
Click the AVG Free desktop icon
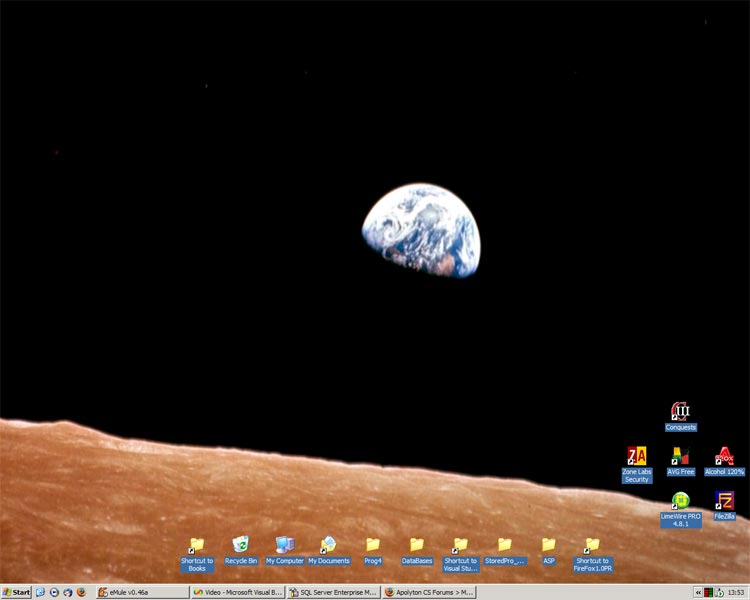[x=680, y=457]
